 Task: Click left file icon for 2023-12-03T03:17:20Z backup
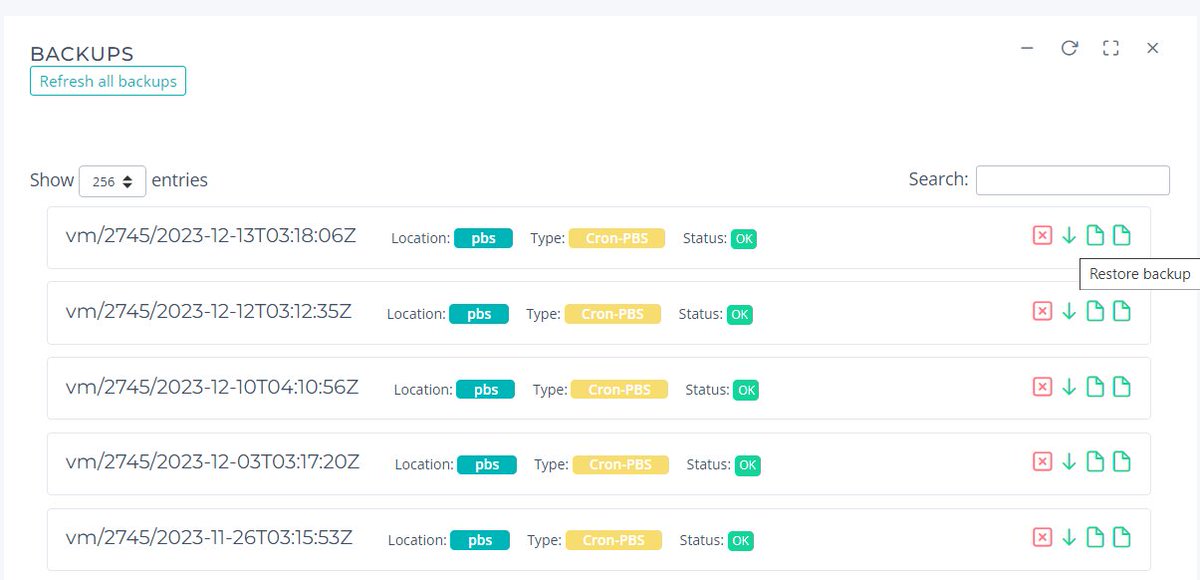pyautogui.click(x=1095, y=462)
